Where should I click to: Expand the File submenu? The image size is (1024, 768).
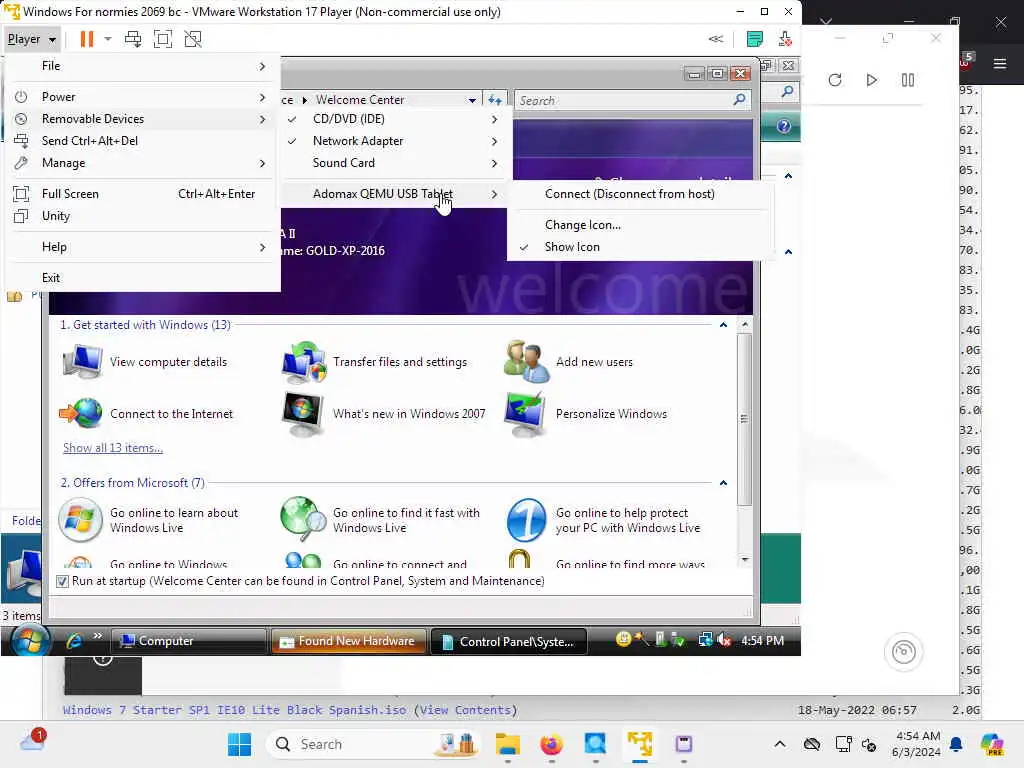(144, 66)
